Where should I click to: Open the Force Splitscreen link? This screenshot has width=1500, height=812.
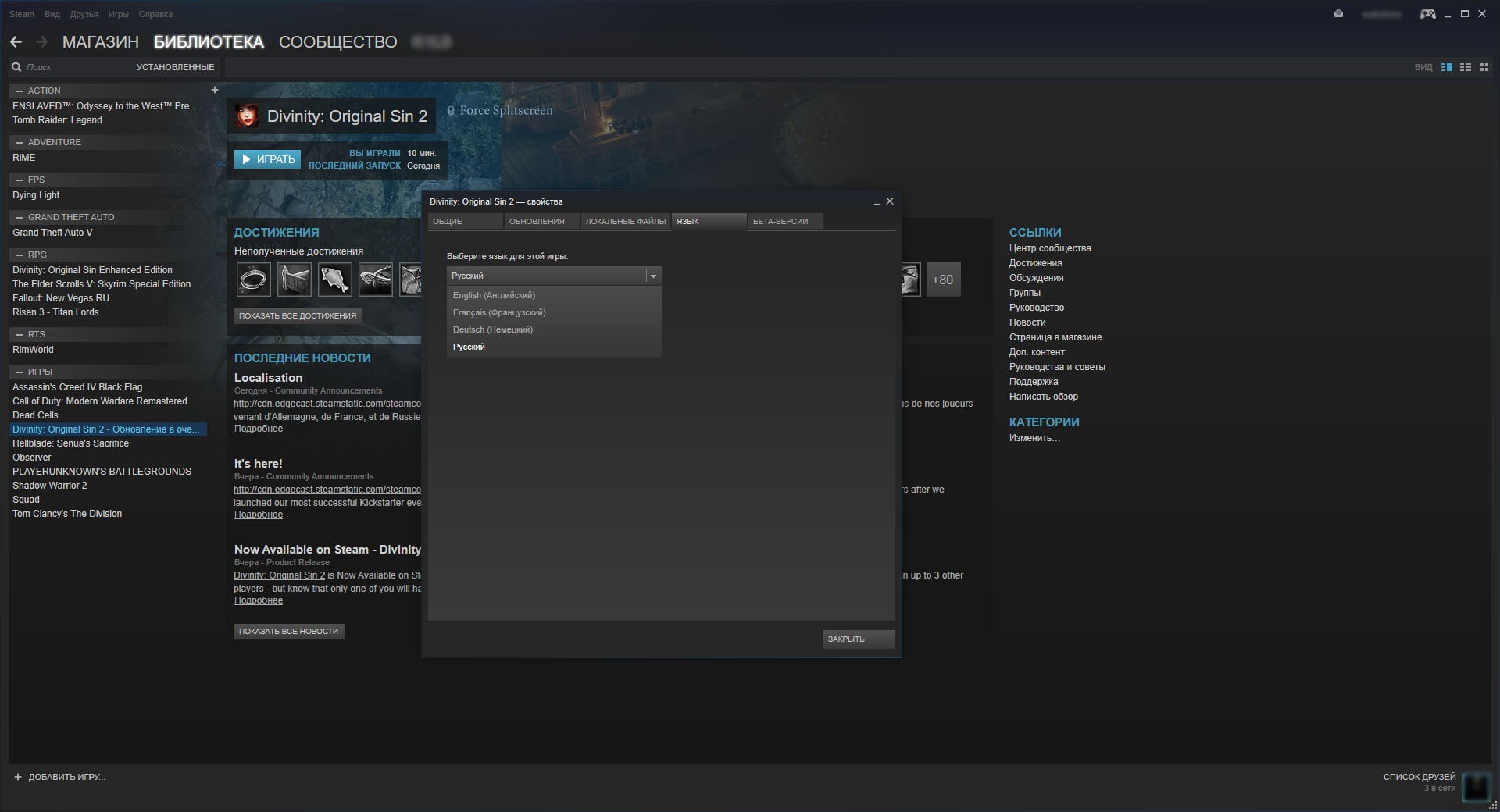point(500,111)
